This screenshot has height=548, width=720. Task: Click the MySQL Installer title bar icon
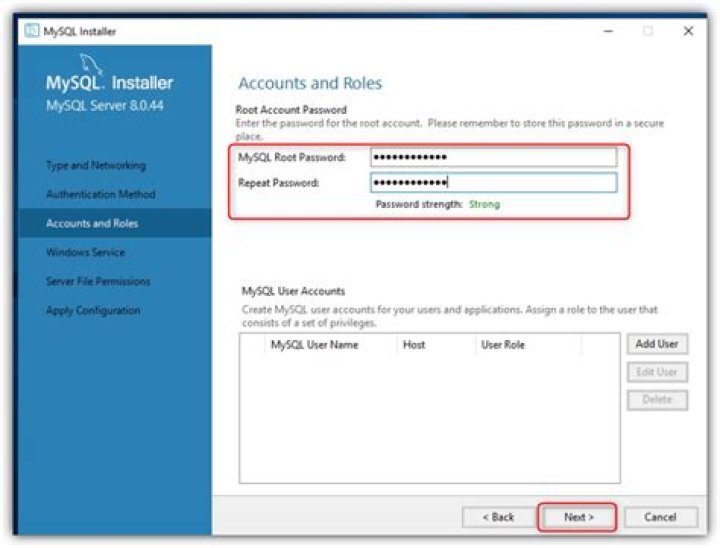(x=32, y=31)
